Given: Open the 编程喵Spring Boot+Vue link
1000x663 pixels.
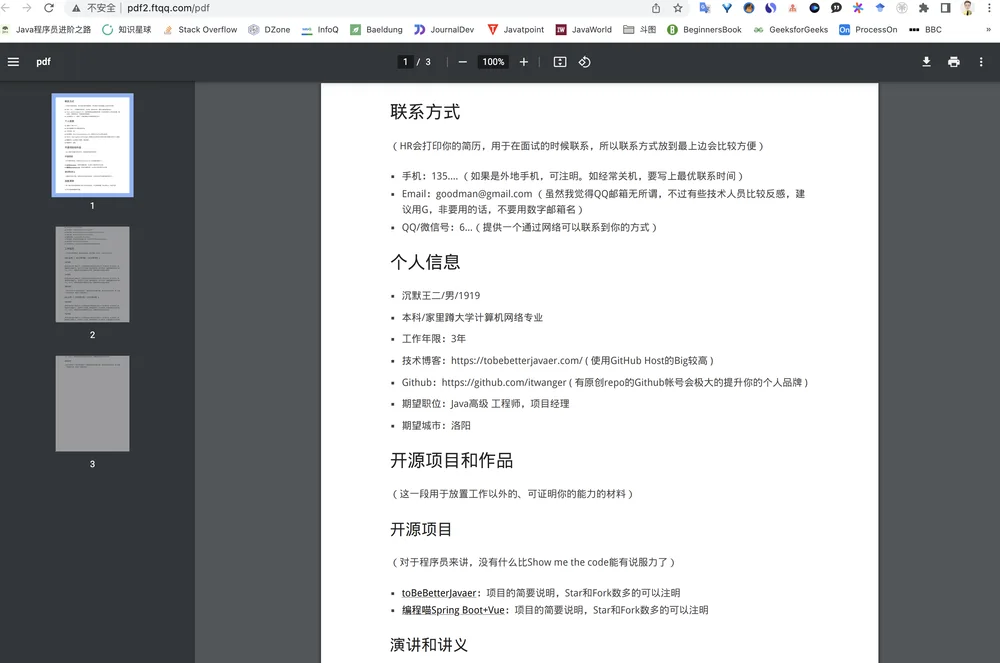Looking at the screenshot, I should [x=453, y=610].
